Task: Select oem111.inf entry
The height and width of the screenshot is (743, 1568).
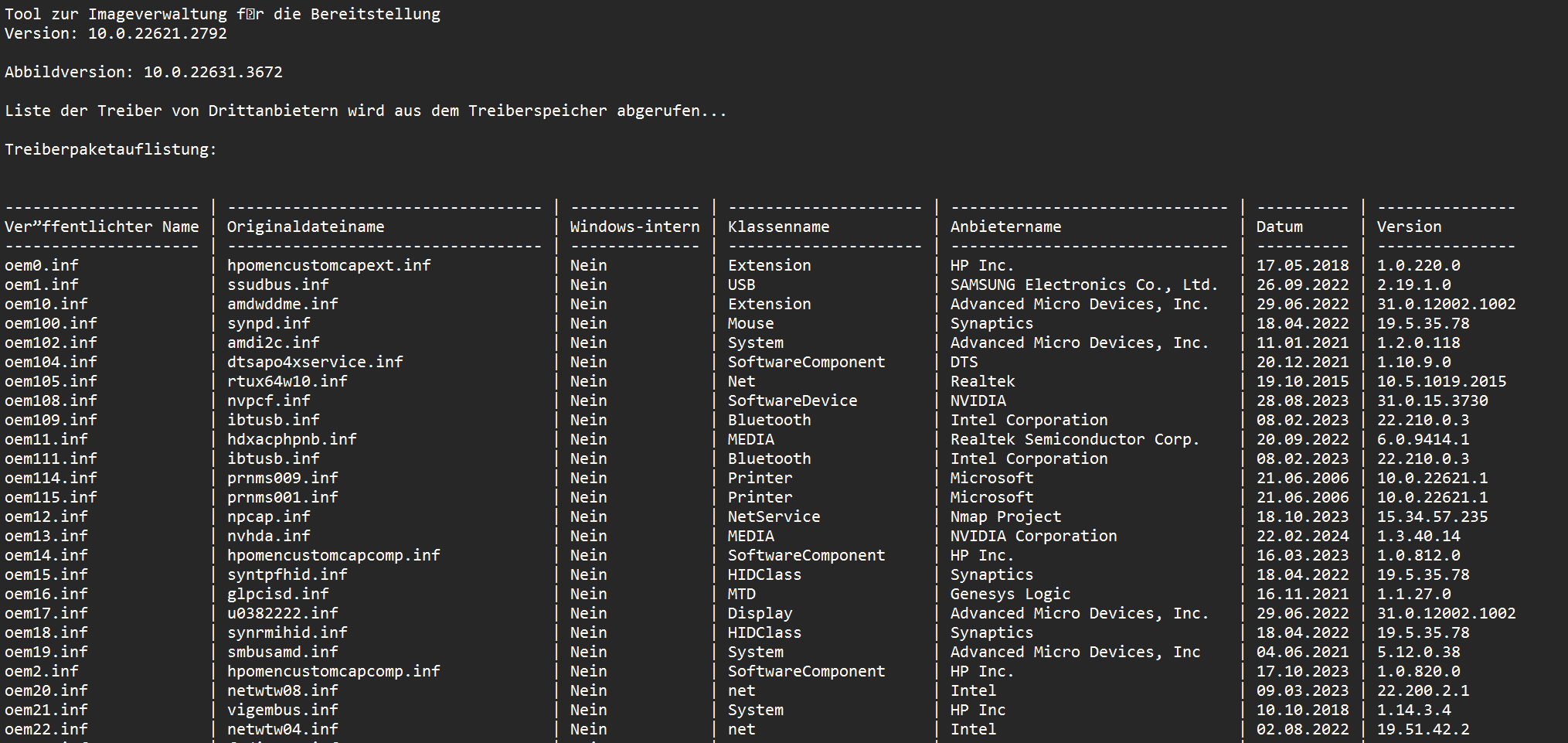Action: [x=51, y=458]
